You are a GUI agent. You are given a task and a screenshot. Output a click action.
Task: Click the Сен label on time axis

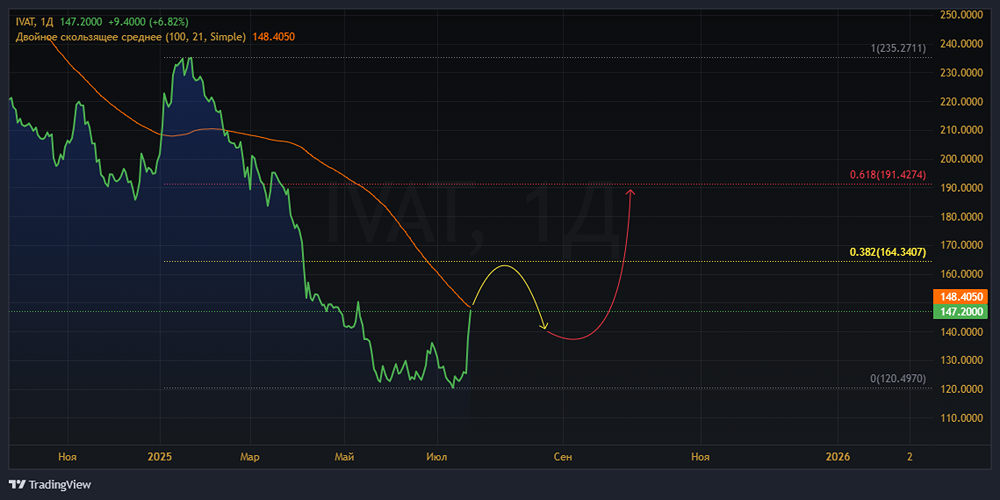pyautogui.click(x=563, y=456)
